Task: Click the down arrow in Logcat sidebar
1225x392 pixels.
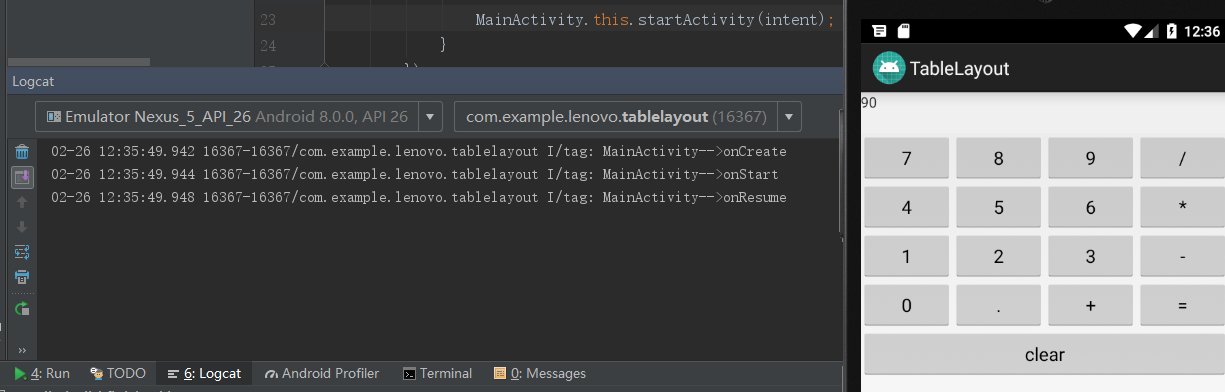Action: click(22, 227)
